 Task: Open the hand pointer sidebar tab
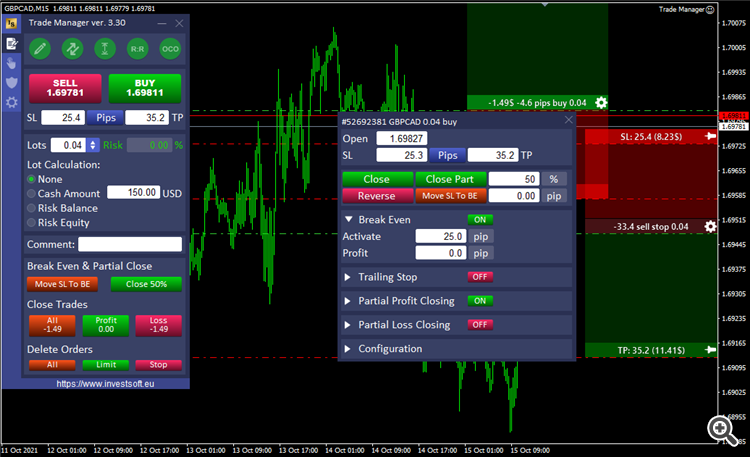[11, 63]
